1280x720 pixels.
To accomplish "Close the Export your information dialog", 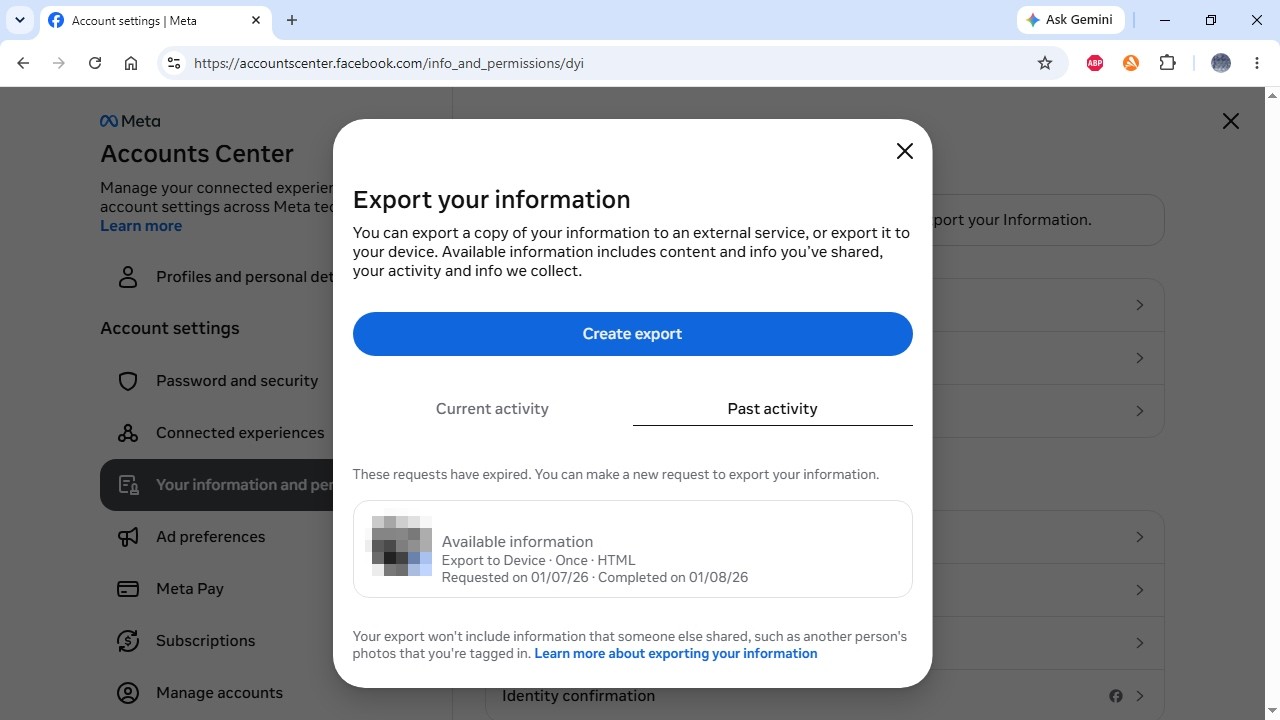I will pyautogui.click(x=905, y=151).
